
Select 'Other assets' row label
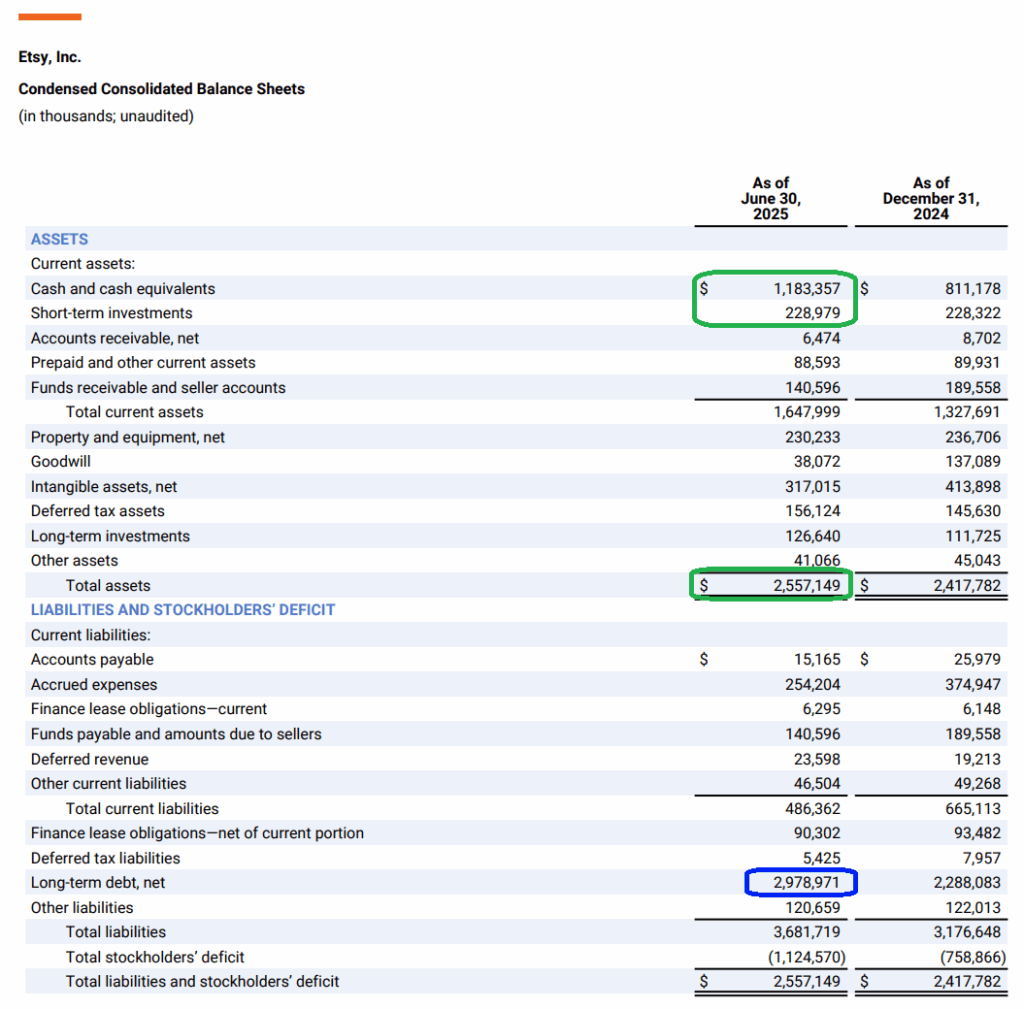[74, 561]
